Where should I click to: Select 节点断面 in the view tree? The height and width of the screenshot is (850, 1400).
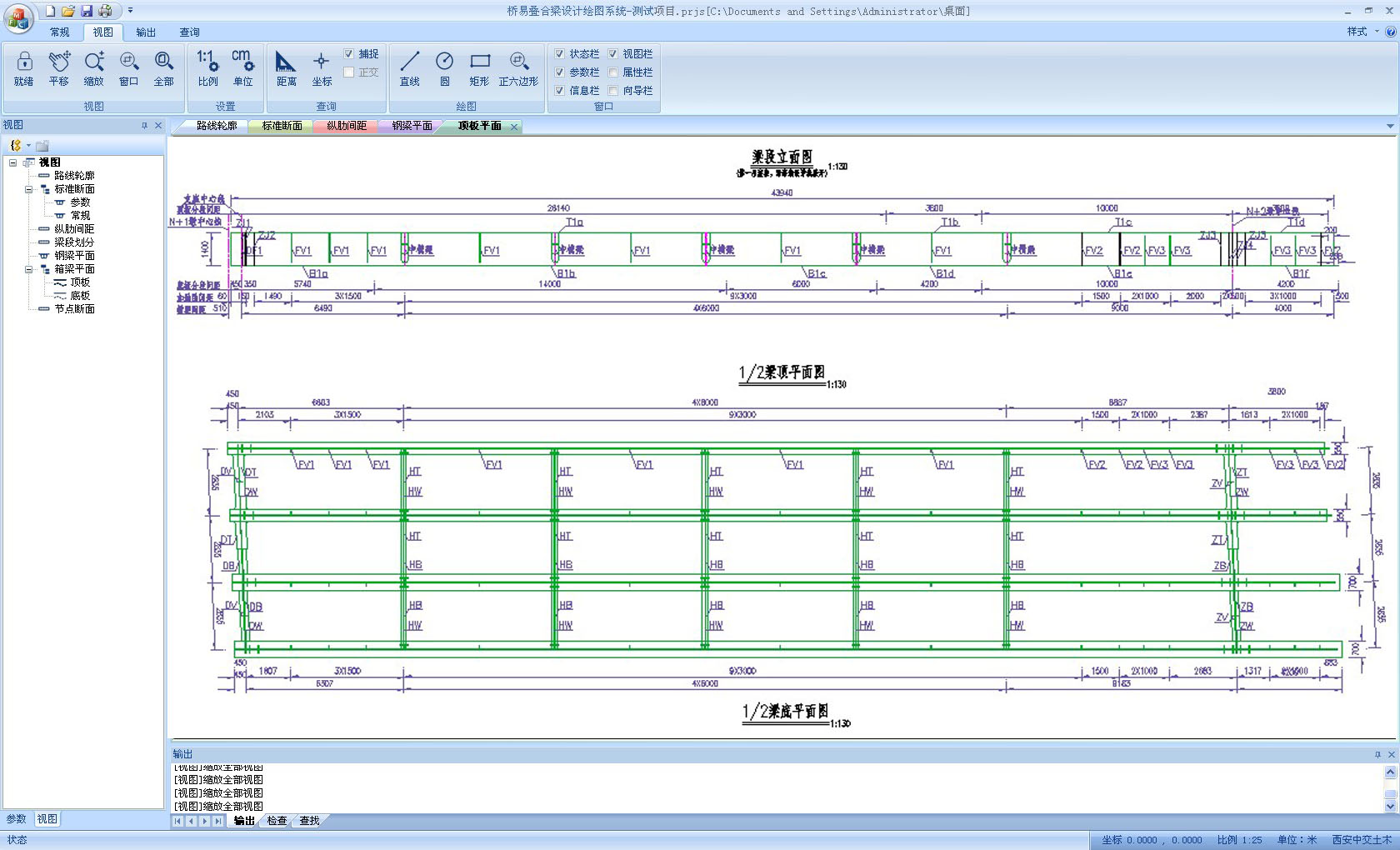74,309
